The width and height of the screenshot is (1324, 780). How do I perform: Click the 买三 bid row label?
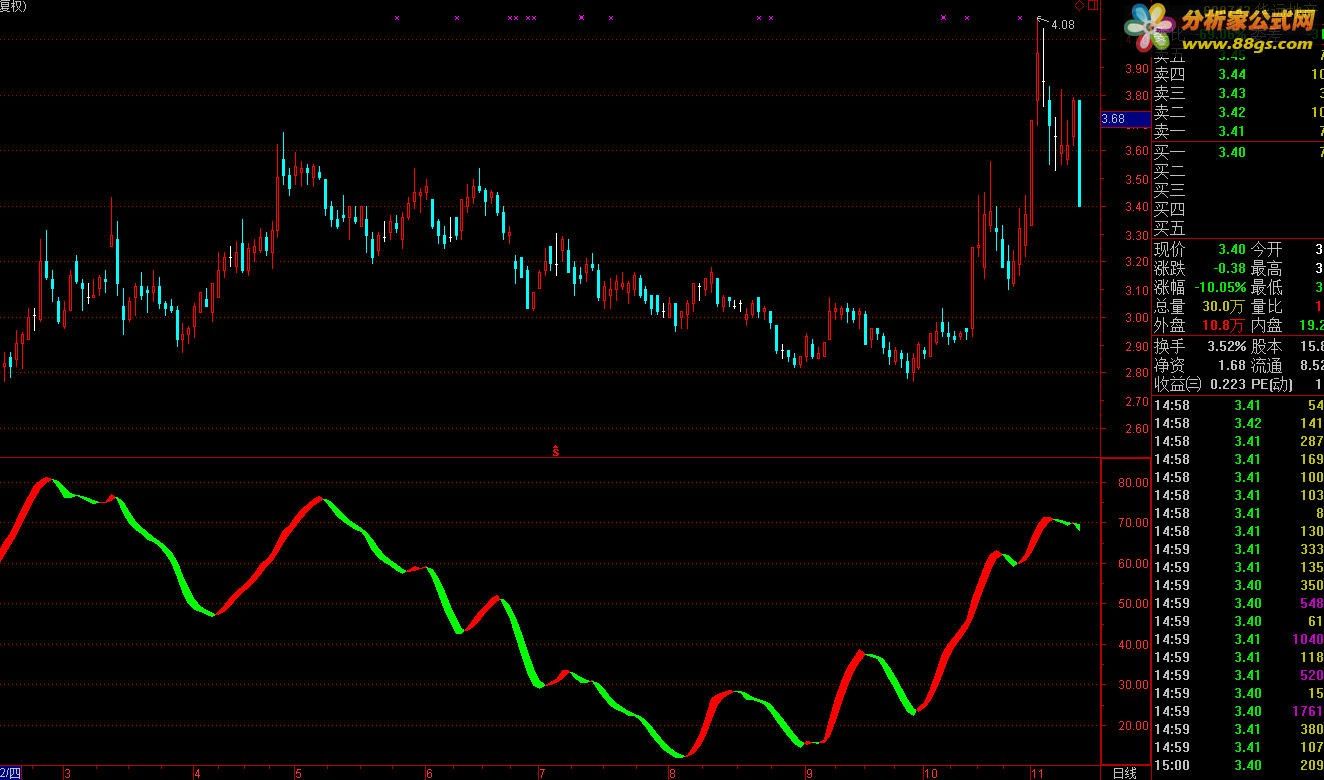[1169, 190]
